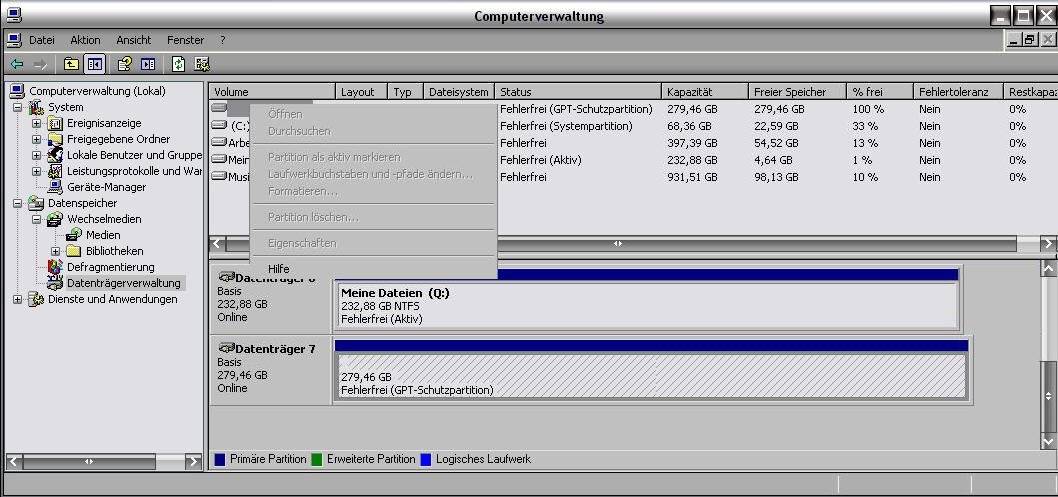Open the system menu icon in title bar
Viewport: 1058px width, 497px height.
coord(13,14)
